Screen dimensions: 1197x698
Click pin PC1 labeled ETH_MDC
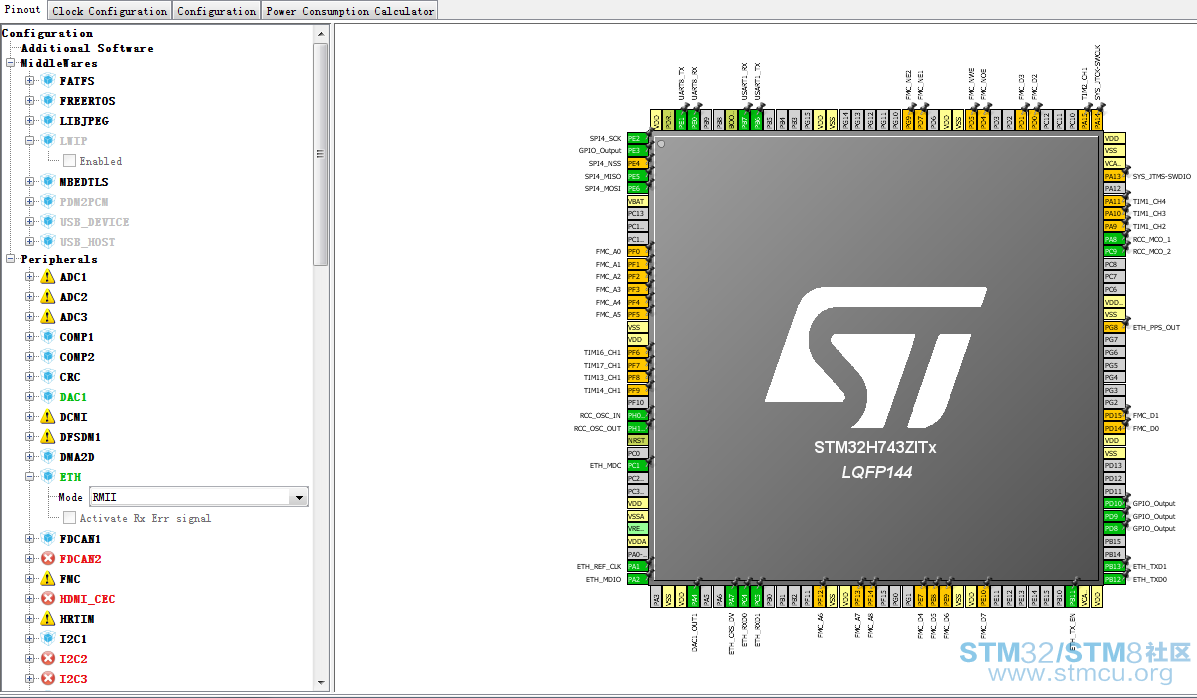click(637, 465)
